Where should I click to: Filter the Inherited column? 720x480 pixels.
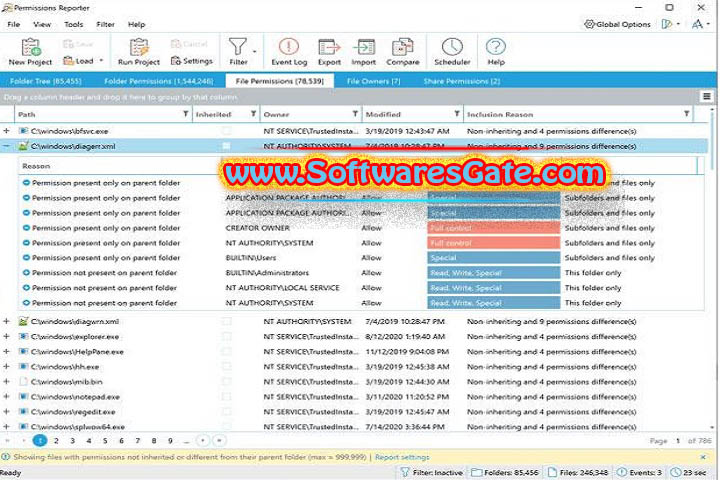point(253,114)
